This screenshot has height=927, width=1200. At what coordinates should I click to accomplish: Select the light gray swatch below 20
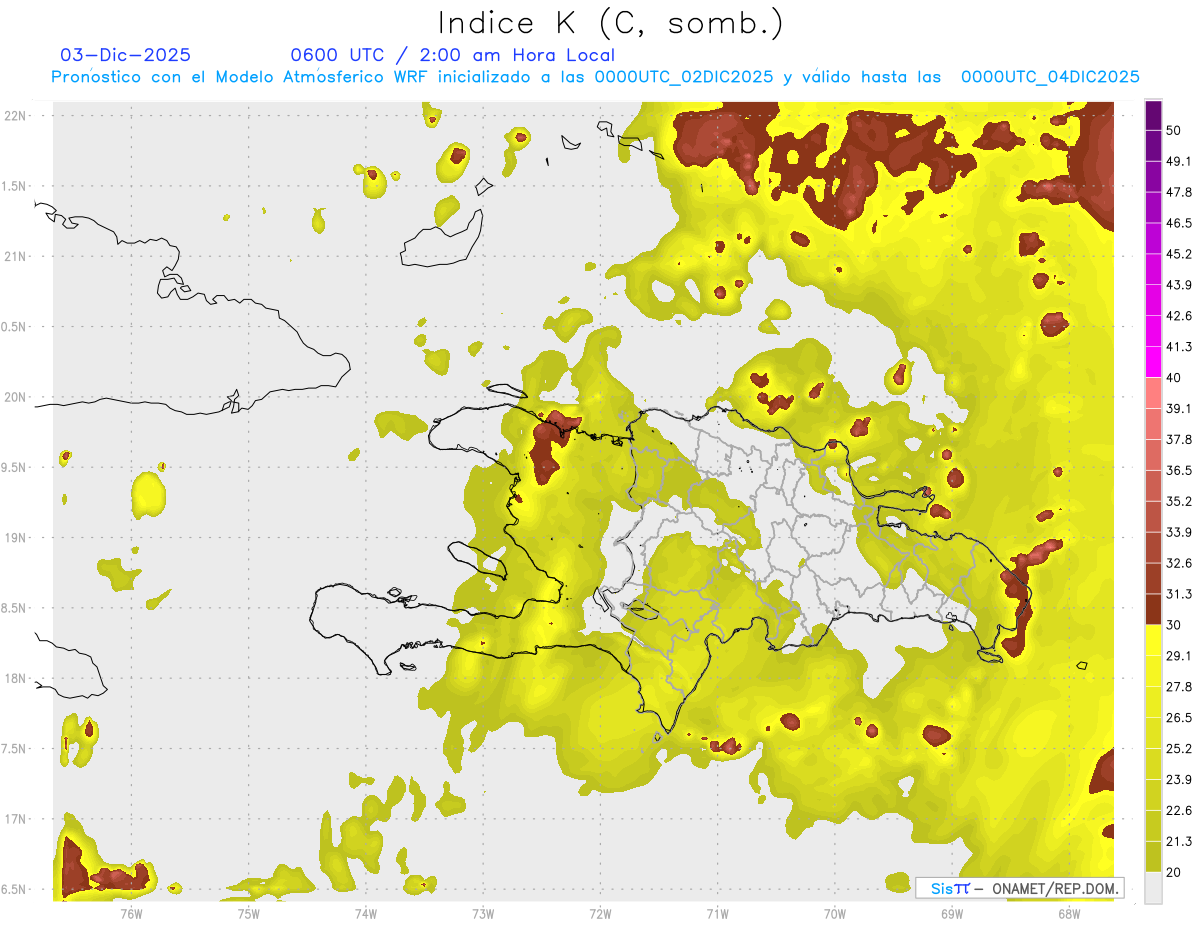point(1153,888)
